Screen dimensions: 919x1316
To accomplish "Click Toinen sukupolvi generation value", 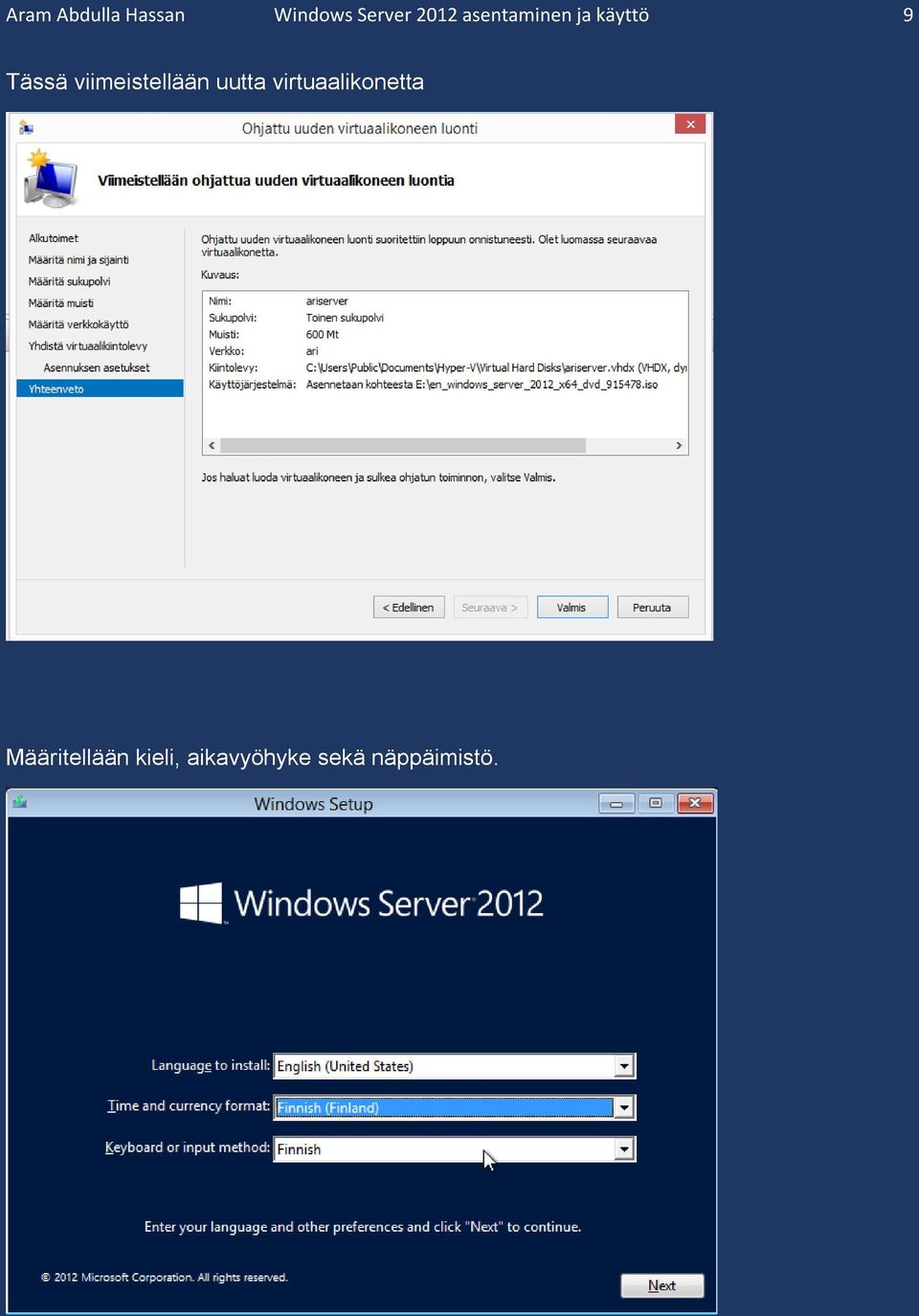I will [x=345, y=318].
